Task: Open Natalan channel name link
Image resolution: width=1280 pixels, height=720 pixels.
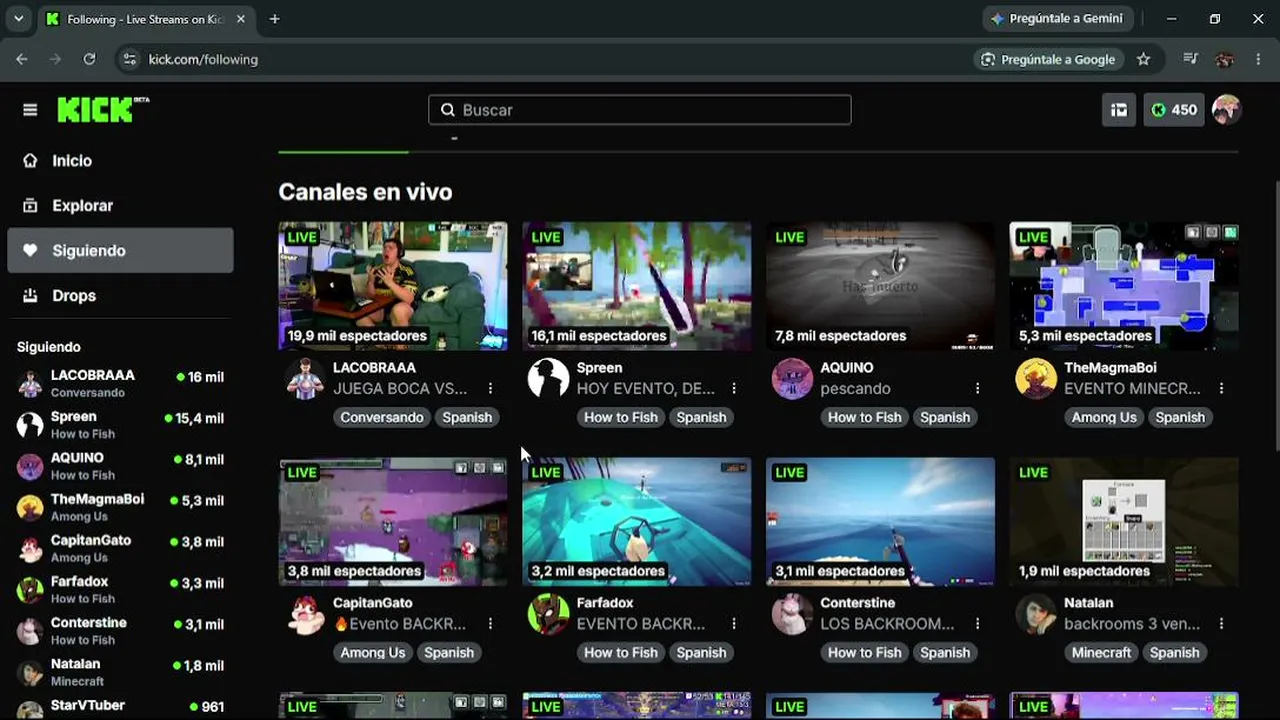Action: 1089,603
